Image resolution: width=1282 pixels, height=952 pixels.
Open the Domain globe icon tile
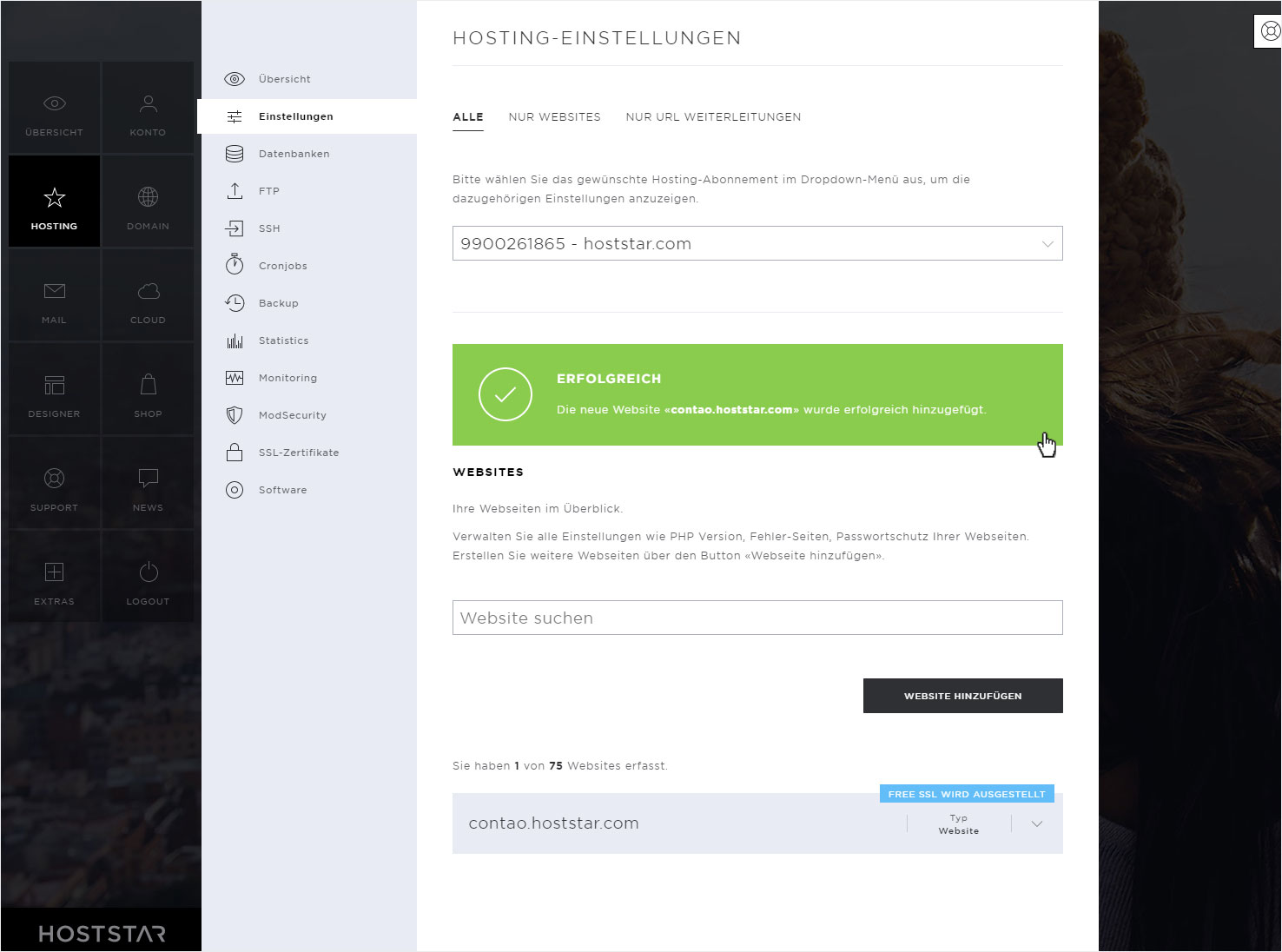[148, 202]
